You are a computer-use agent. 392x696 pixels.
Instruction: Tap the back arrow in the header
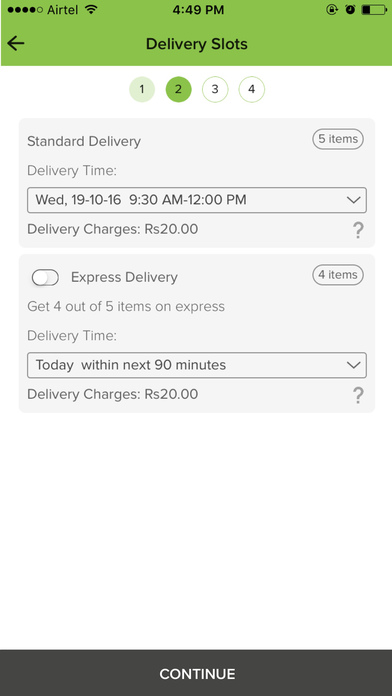point(16,44)
